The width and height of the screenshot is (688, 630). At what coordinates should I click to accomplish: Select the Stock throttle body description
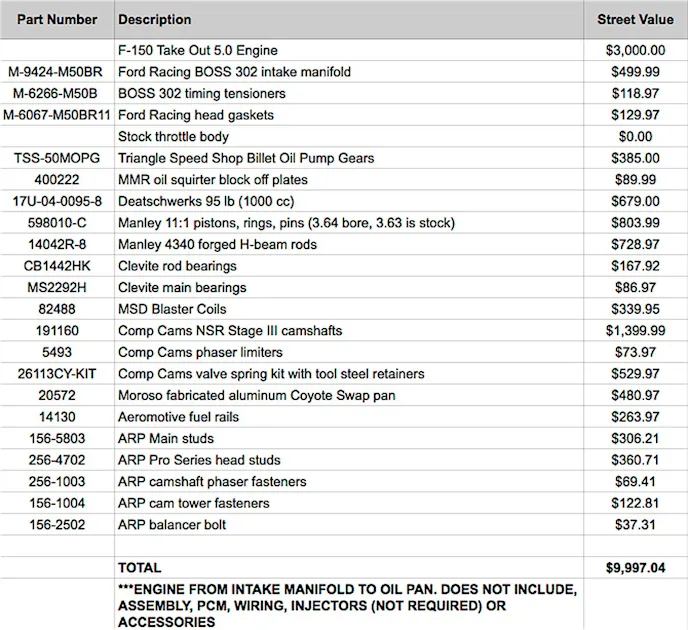[x=173, y=136]
